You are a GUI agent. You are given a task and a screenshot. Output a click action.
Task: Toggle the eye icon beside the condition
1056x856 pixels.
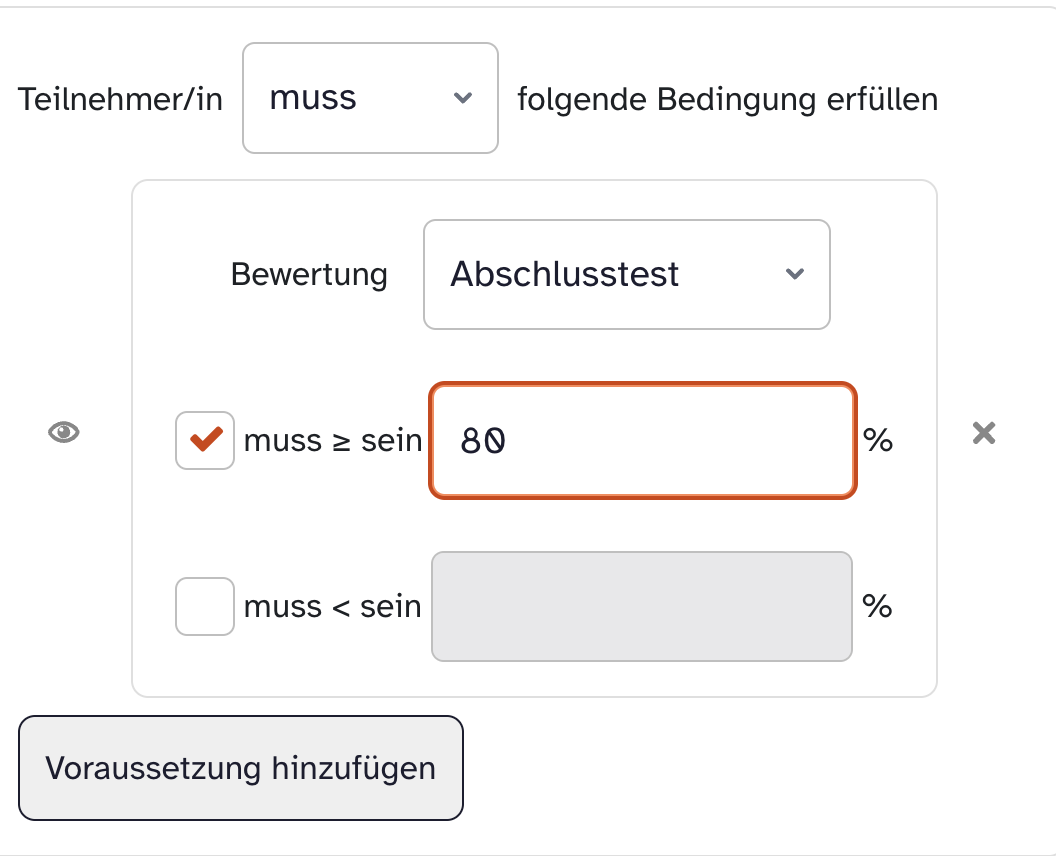point(64,432)
